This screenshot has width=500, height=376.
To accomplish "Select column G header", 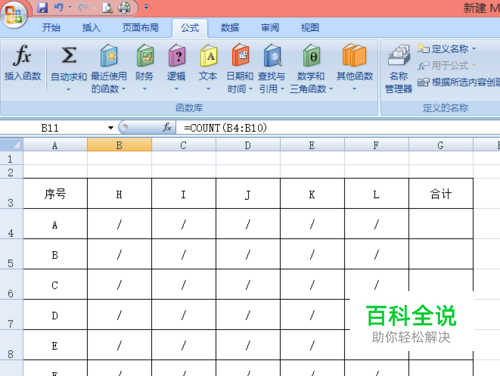I will click(440, 145).
